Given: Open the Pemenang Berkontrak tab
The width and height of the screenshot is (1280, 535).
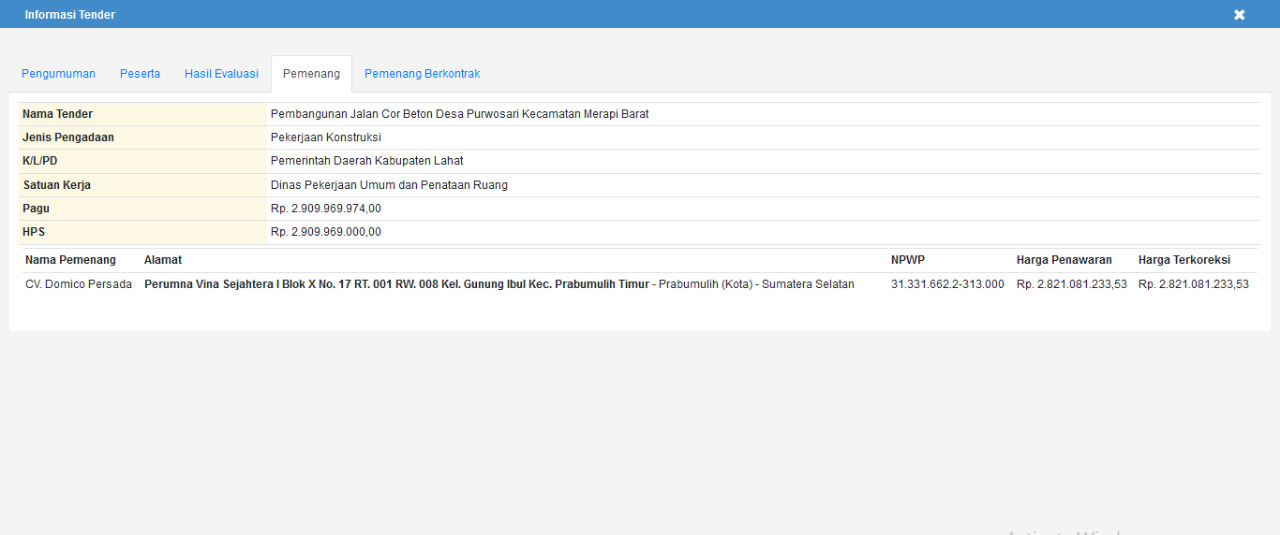Looking at the screenshot, I should coord(422,74).
